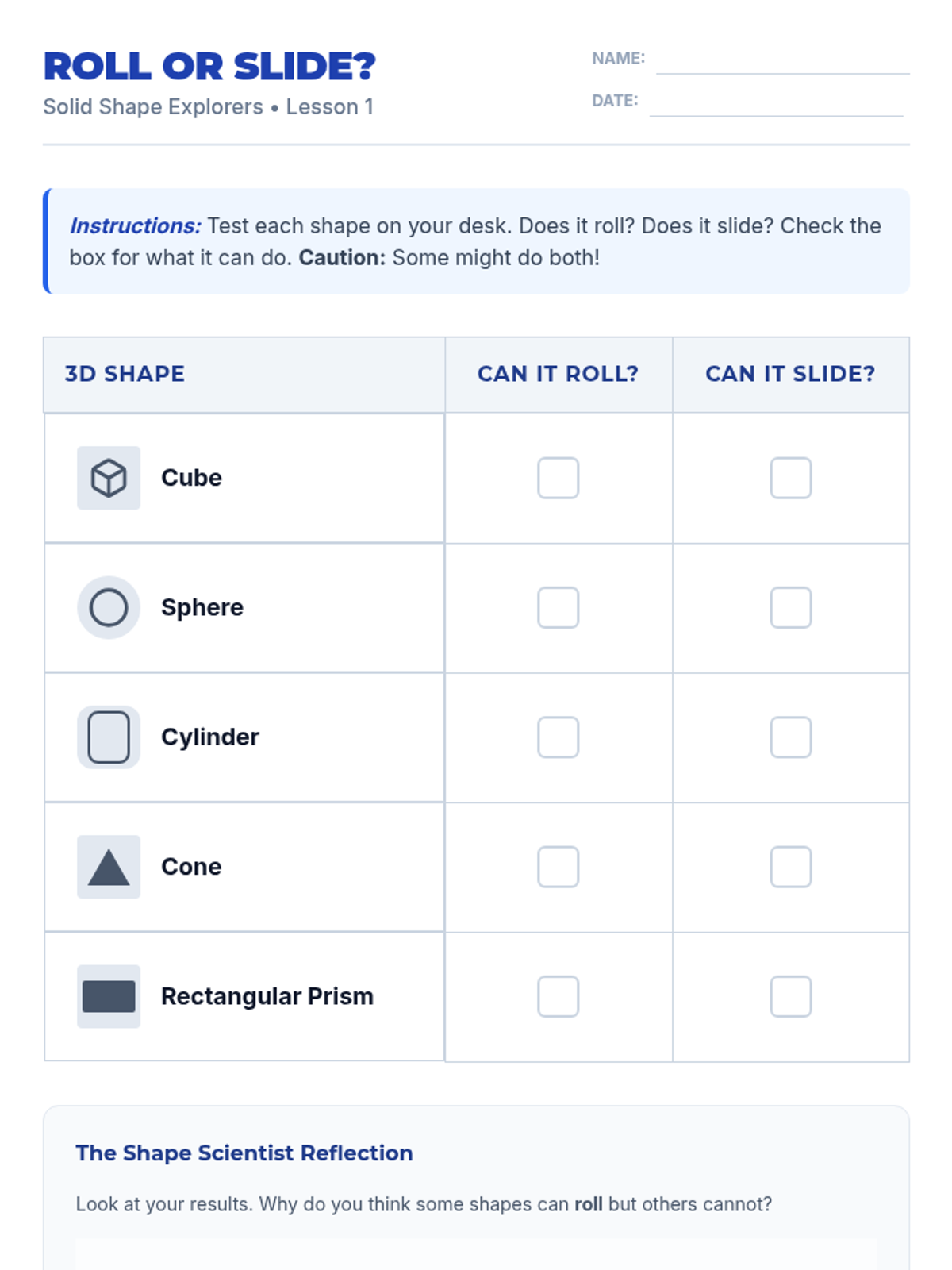Check Rectangular Prism roll checkbox
952x1270 pixels.
(558, 996)
